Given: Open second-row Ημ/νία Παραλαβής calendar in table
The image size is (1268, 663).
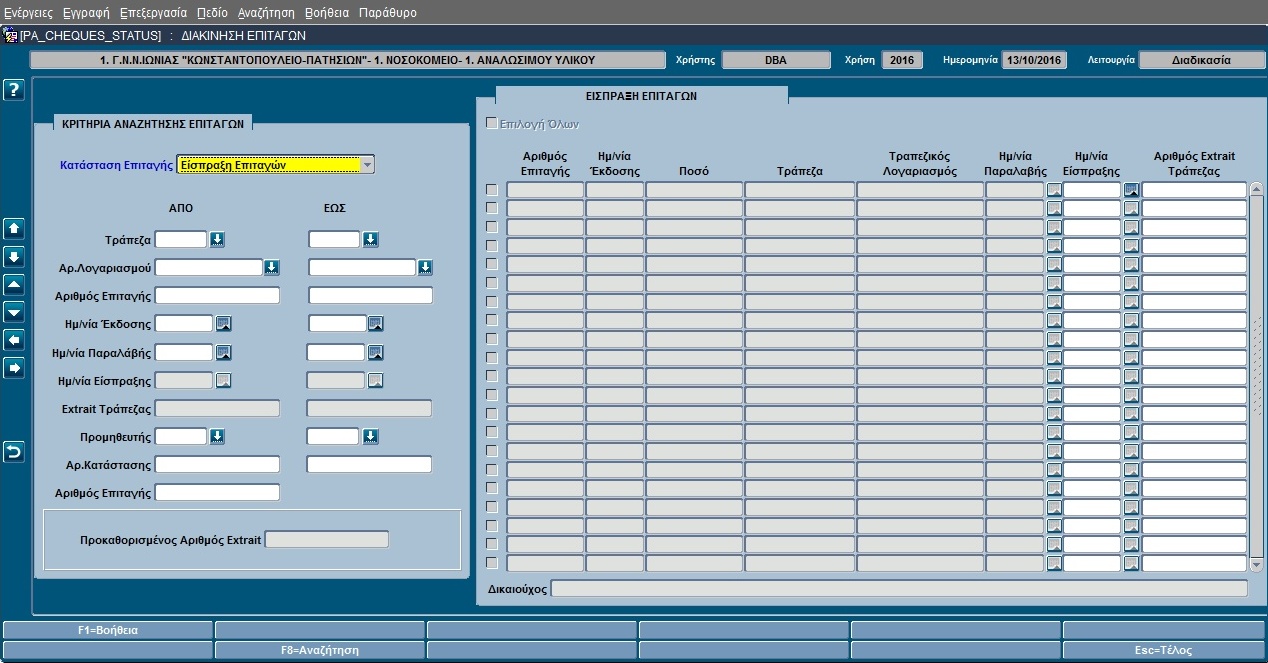Looking at the screenshot, I should 1054,209.
